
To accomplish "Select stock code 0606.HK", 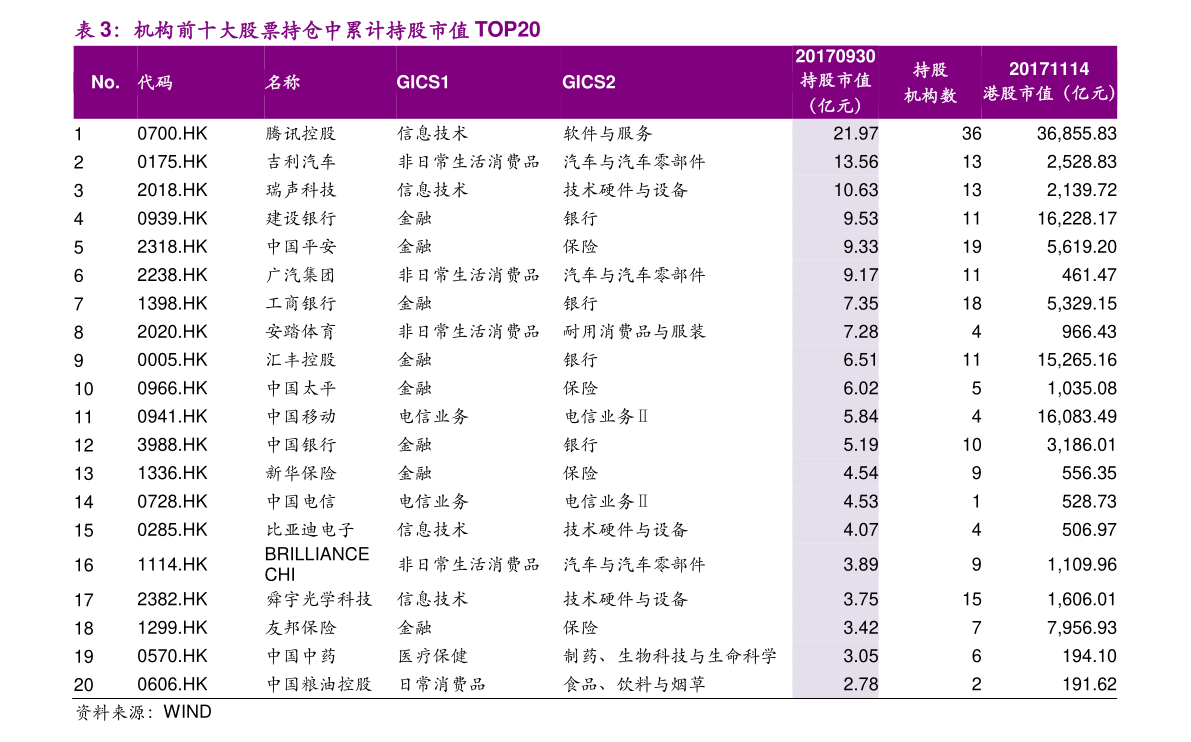I will tap(172, 684).
